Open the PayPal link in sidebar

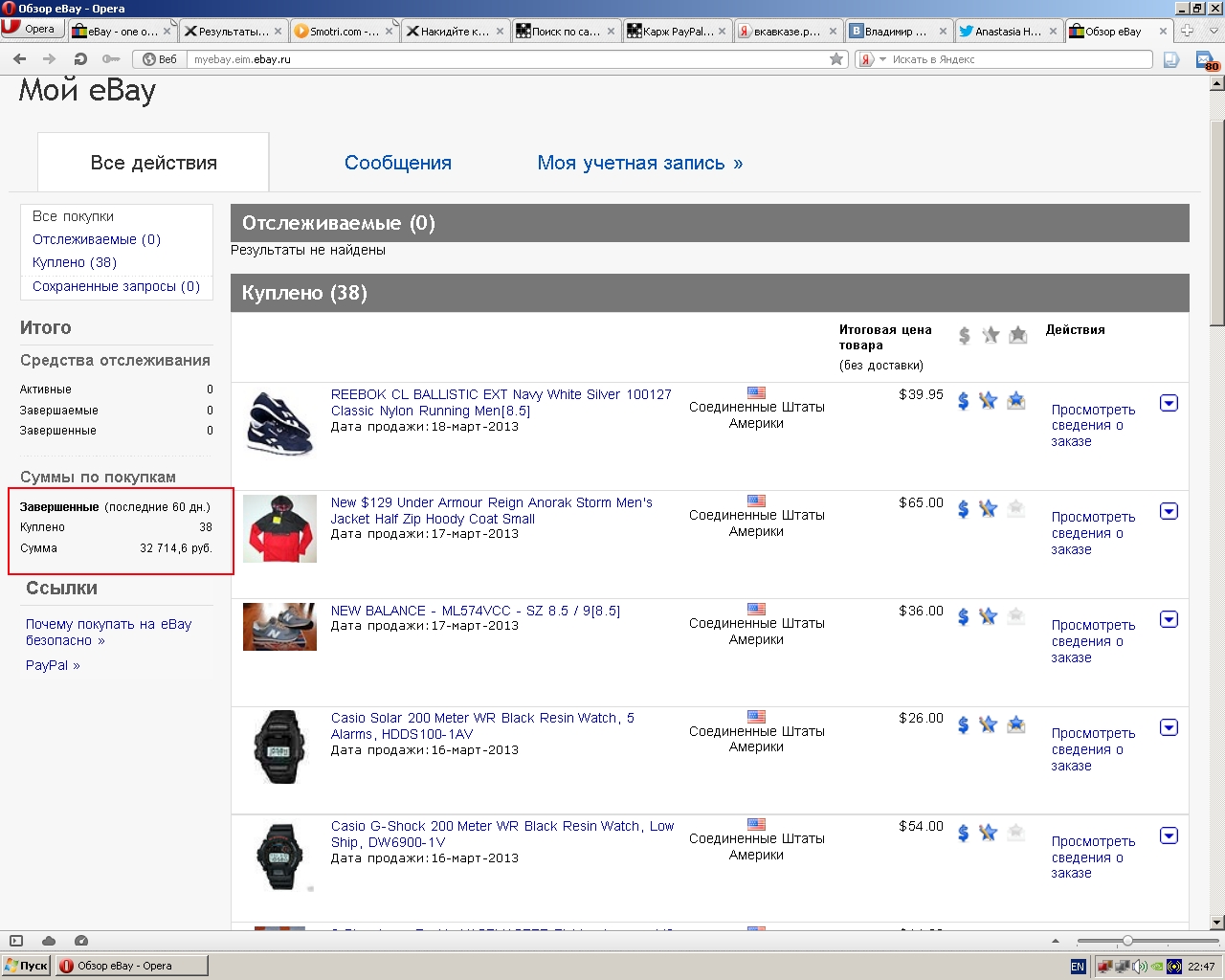(53, 665)
